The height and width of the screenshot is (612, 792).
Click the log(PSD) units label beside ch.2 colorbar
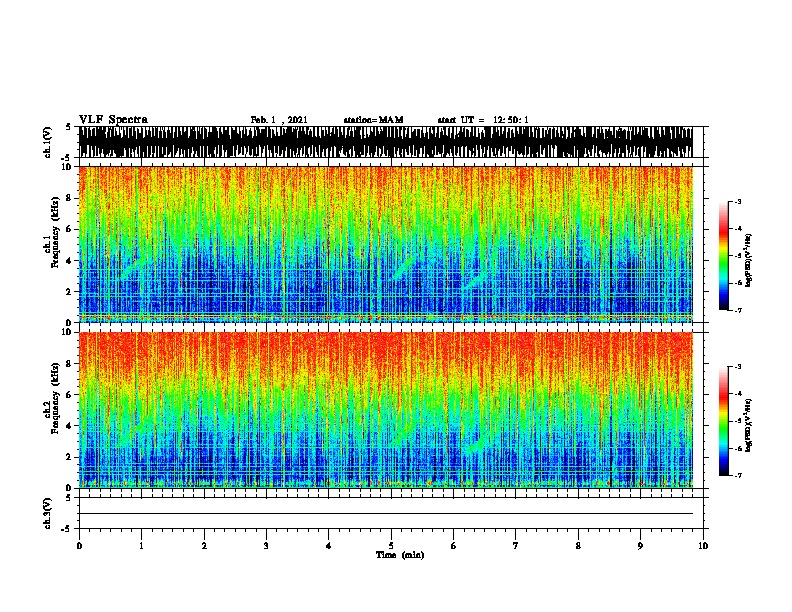[x=748, y=425]
